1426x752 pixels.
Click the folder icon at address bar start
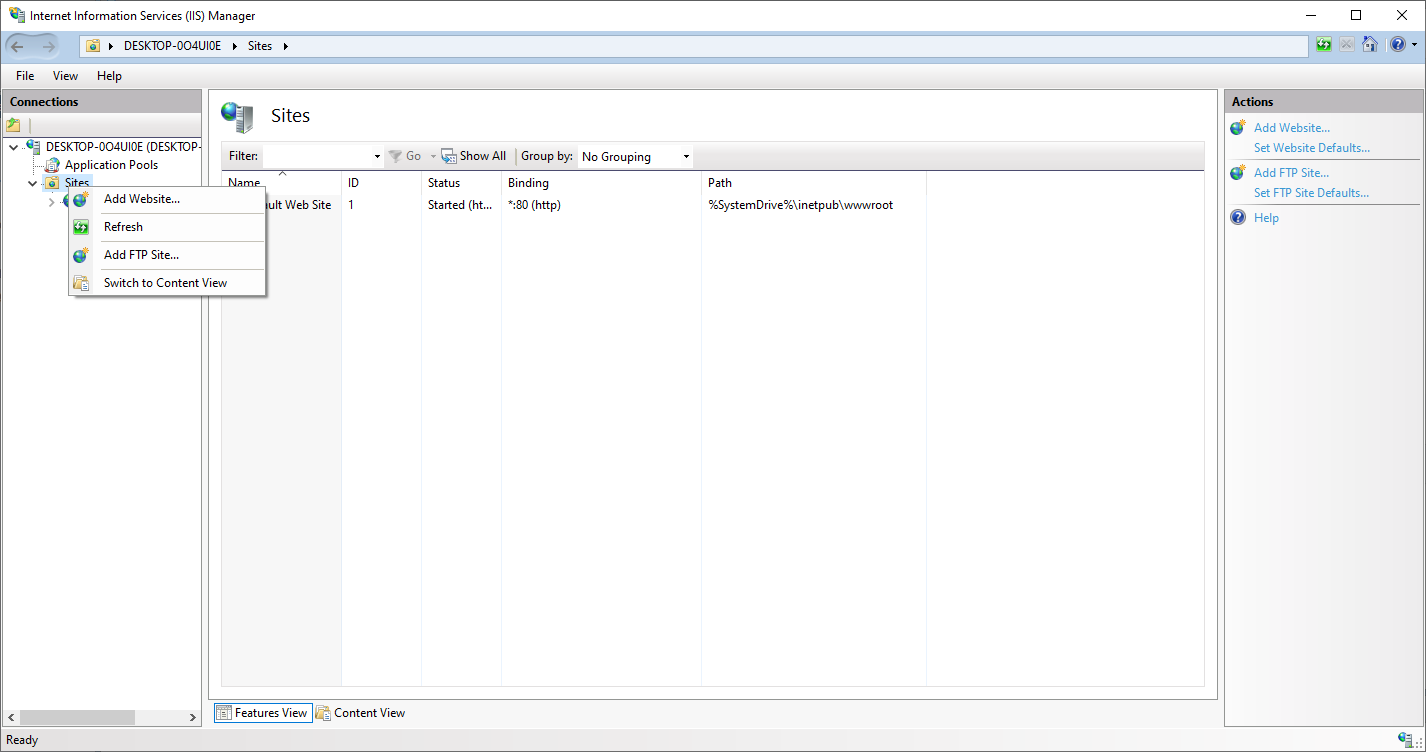(x=93, y=46)
